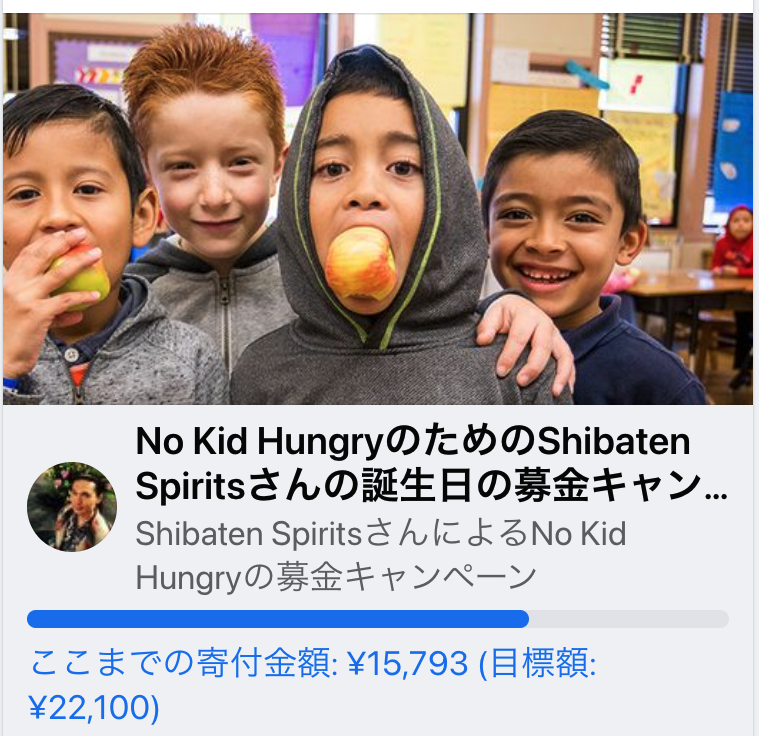759x736 pixels.
Task: Click the ここまでの寄付金額 donation label
Action: 183,662
